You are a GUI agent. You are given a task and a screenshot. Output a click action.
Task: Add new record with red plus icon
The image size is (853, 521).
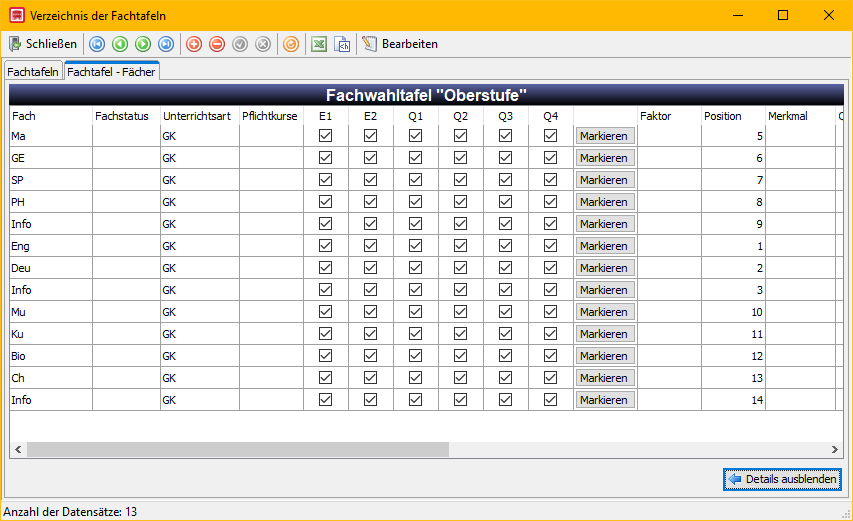pos(194,44)
